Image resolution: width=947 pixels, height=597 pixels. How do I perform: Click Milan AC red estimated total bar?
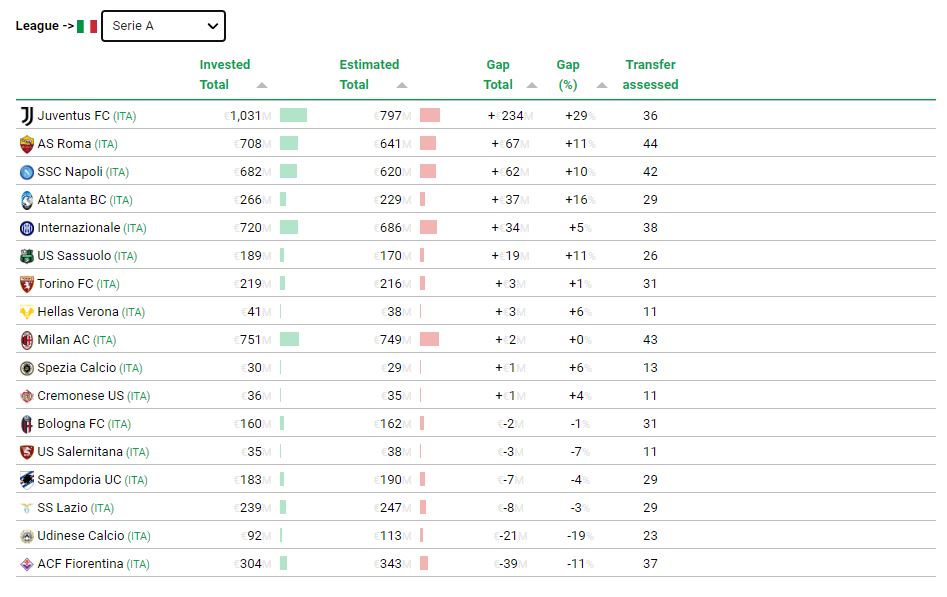coord(430,340)
